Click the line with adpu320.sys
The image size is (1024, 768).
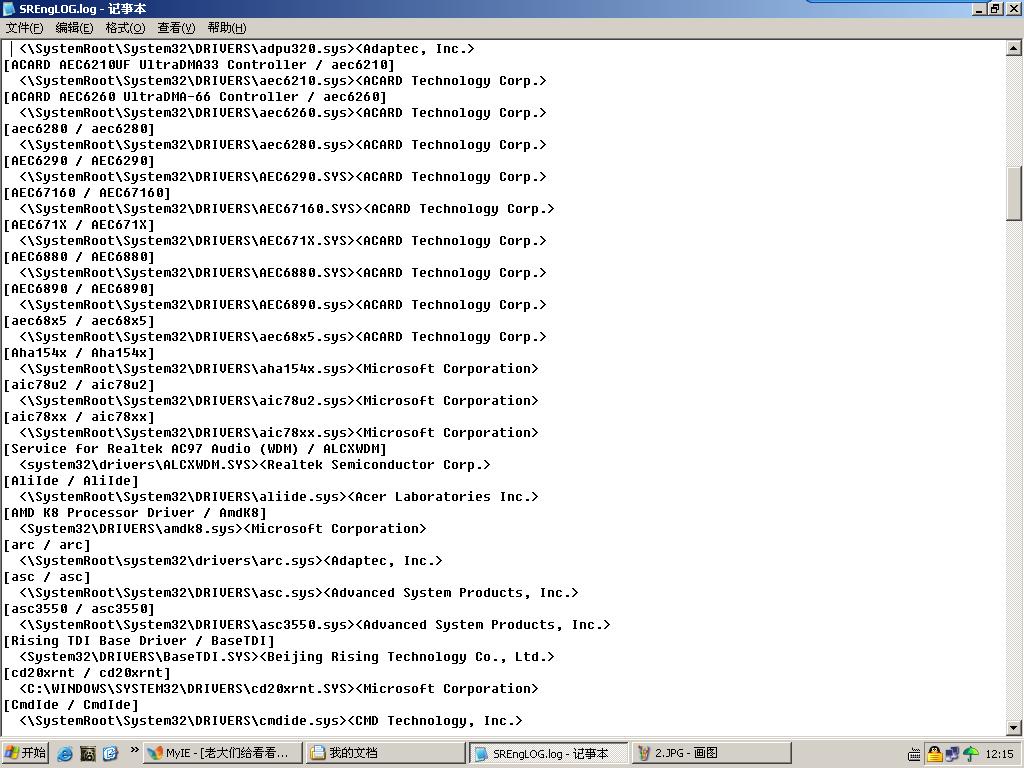(246, 48)
